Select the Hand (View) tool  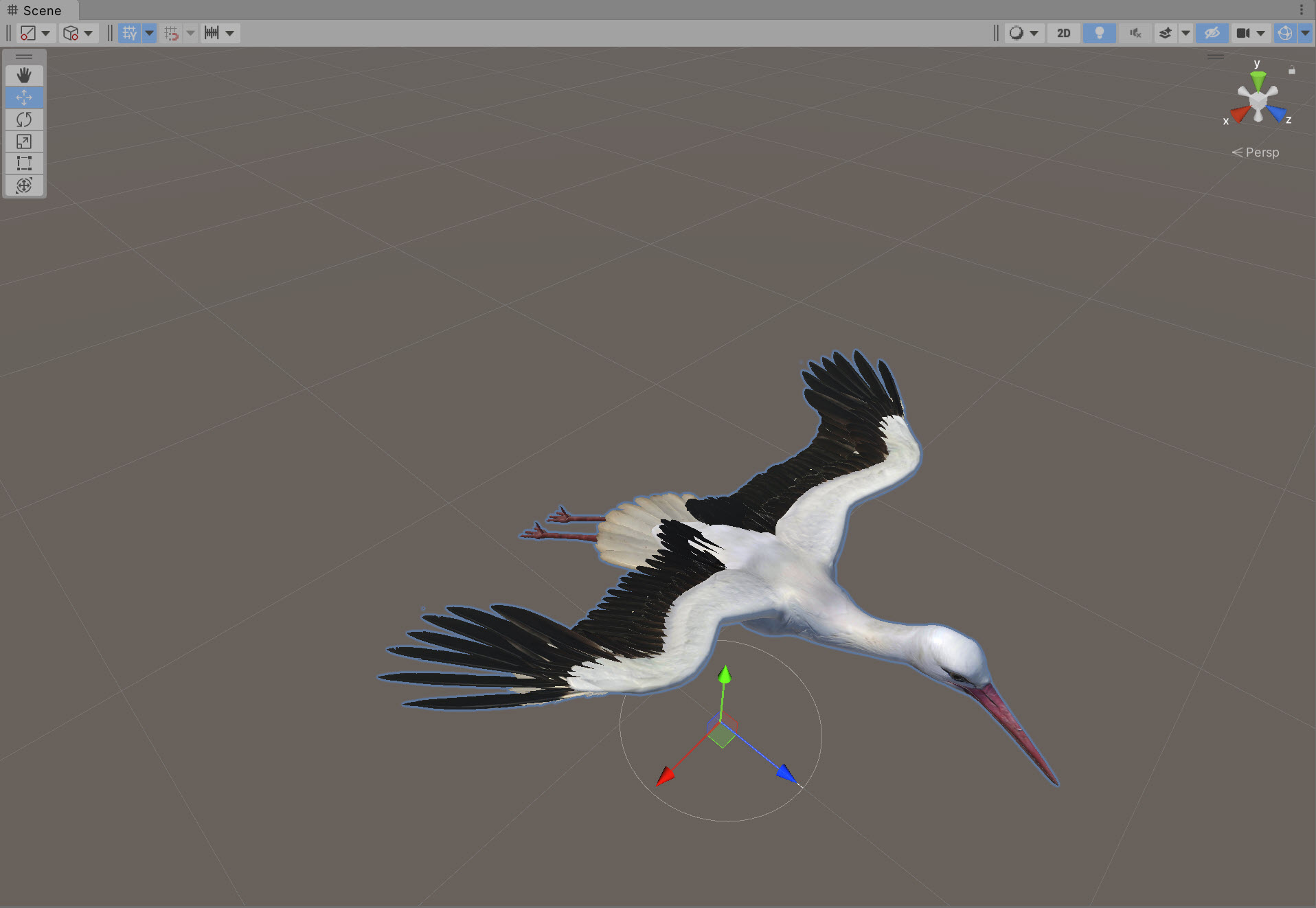coord(24,75)
